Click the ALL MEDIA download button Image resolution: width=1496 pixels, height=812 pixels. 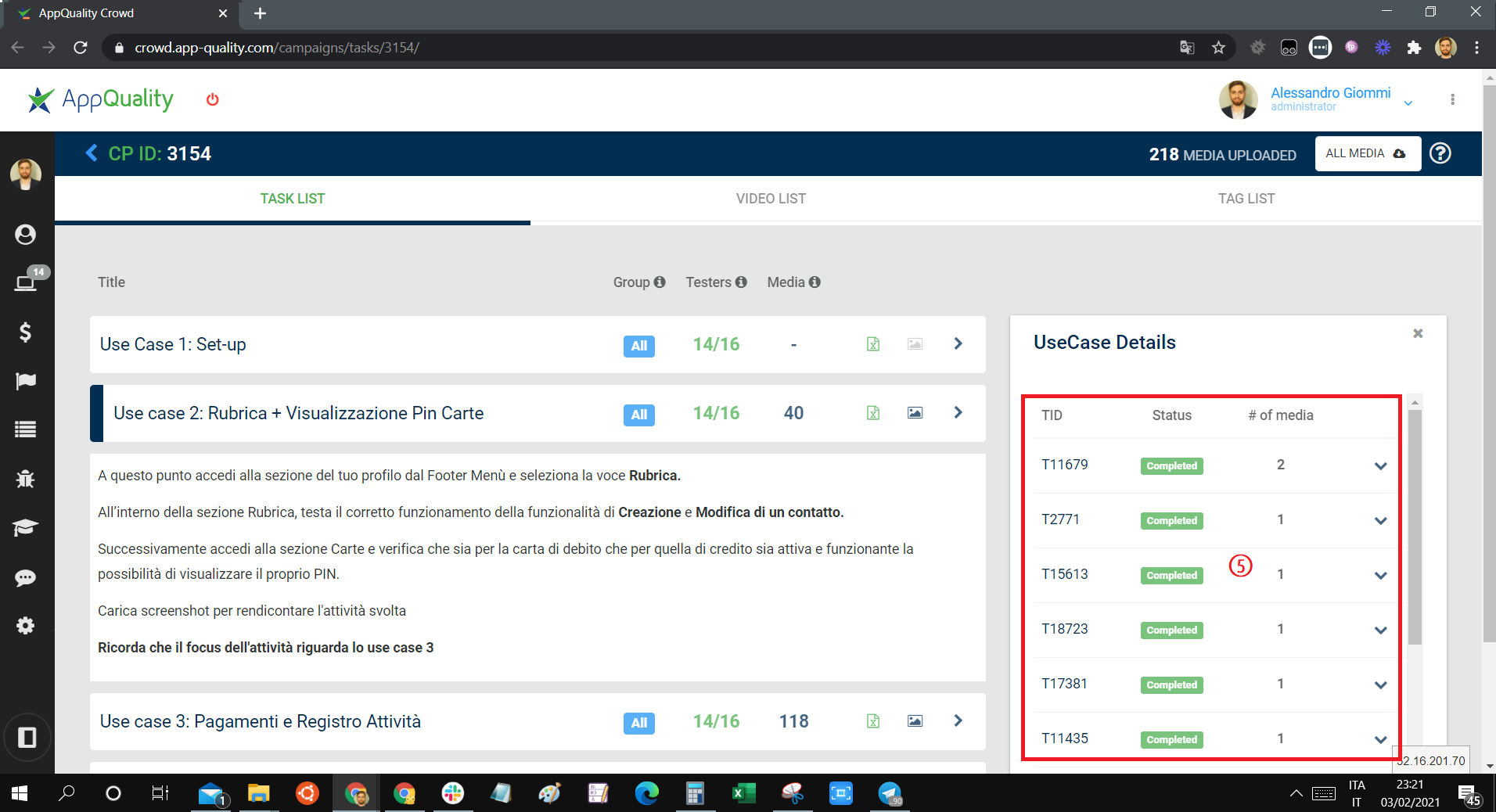tap(1368, 153)
